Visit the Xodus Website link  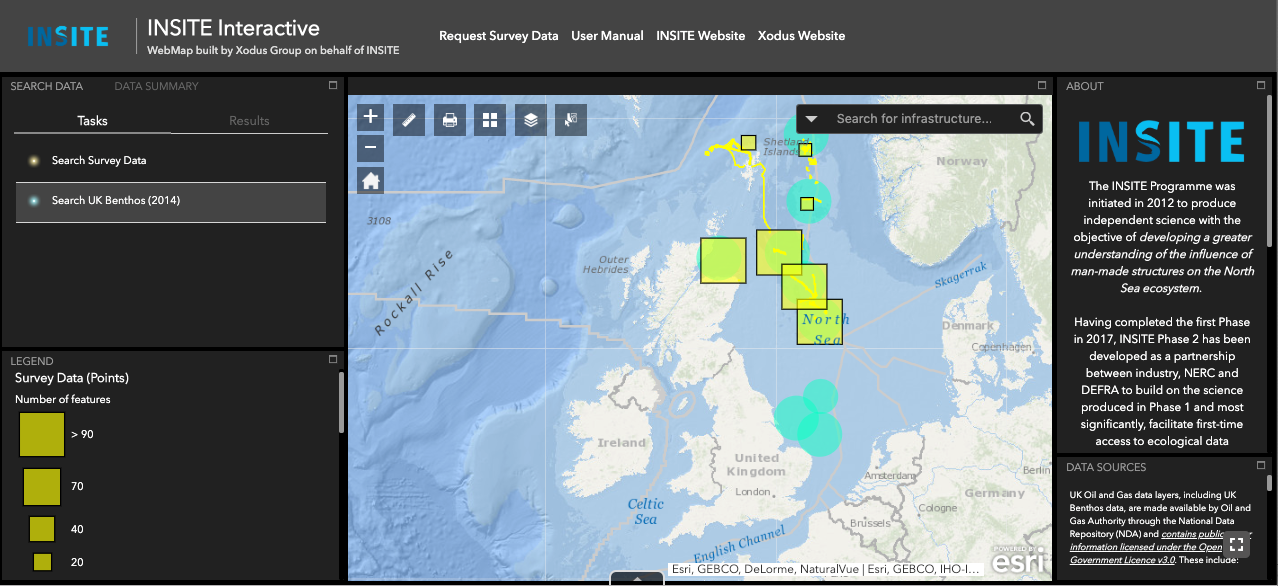pos(802,36)
